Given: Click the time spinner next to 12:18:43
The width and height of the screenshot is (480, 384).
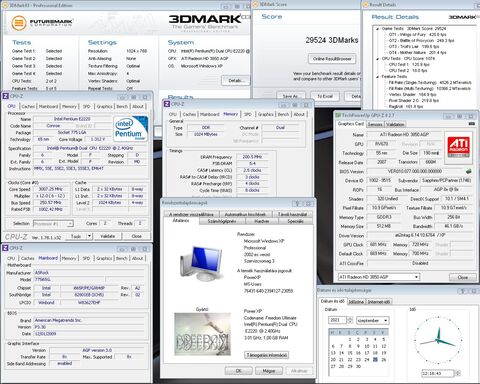Looking at the screenshot, I should 458,373.
